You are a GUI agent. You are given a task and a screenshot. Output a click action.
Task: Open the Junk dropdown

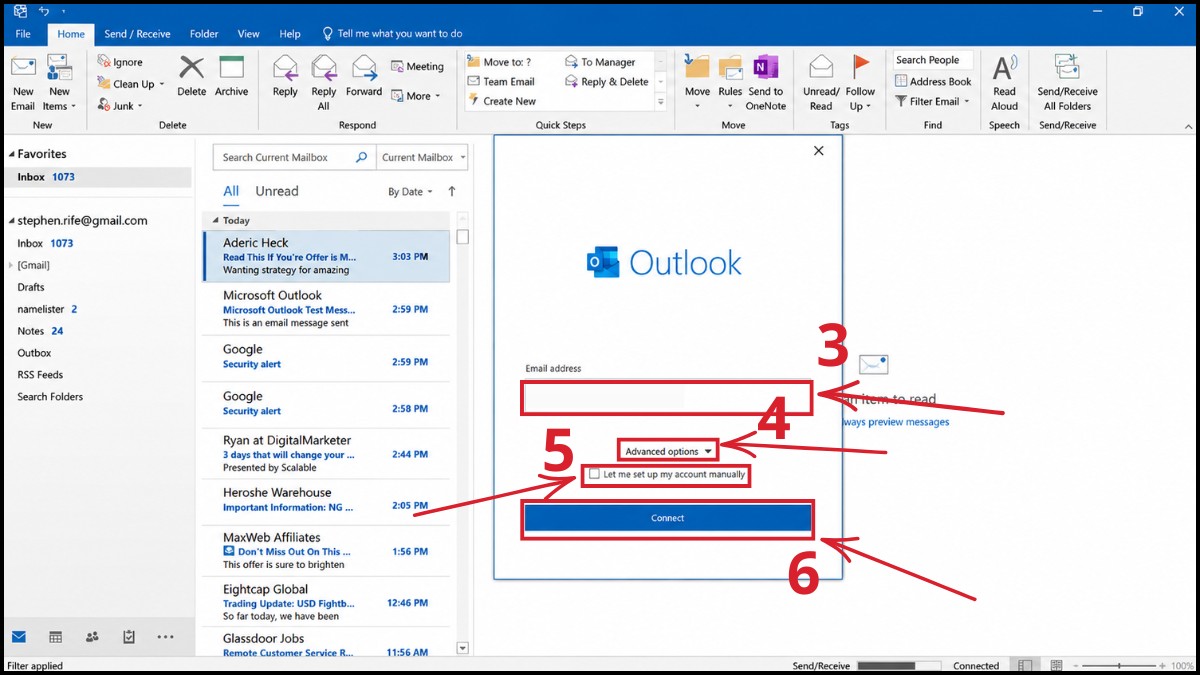121,106
